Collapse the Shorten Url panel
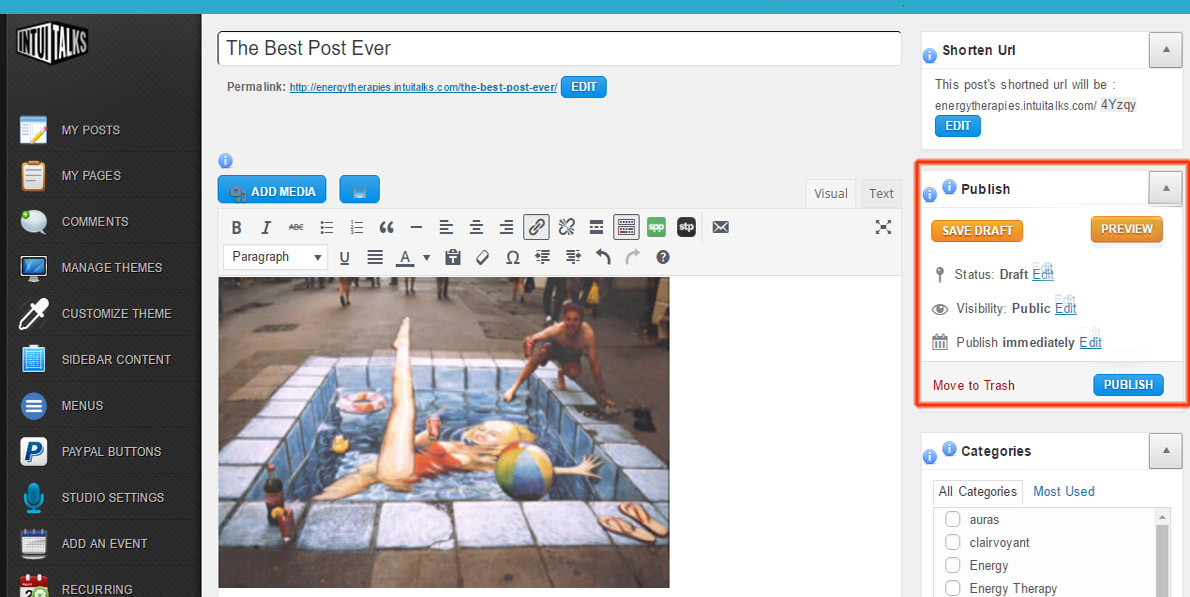This screenshot has height=597, width=1190. (1166, 50)
